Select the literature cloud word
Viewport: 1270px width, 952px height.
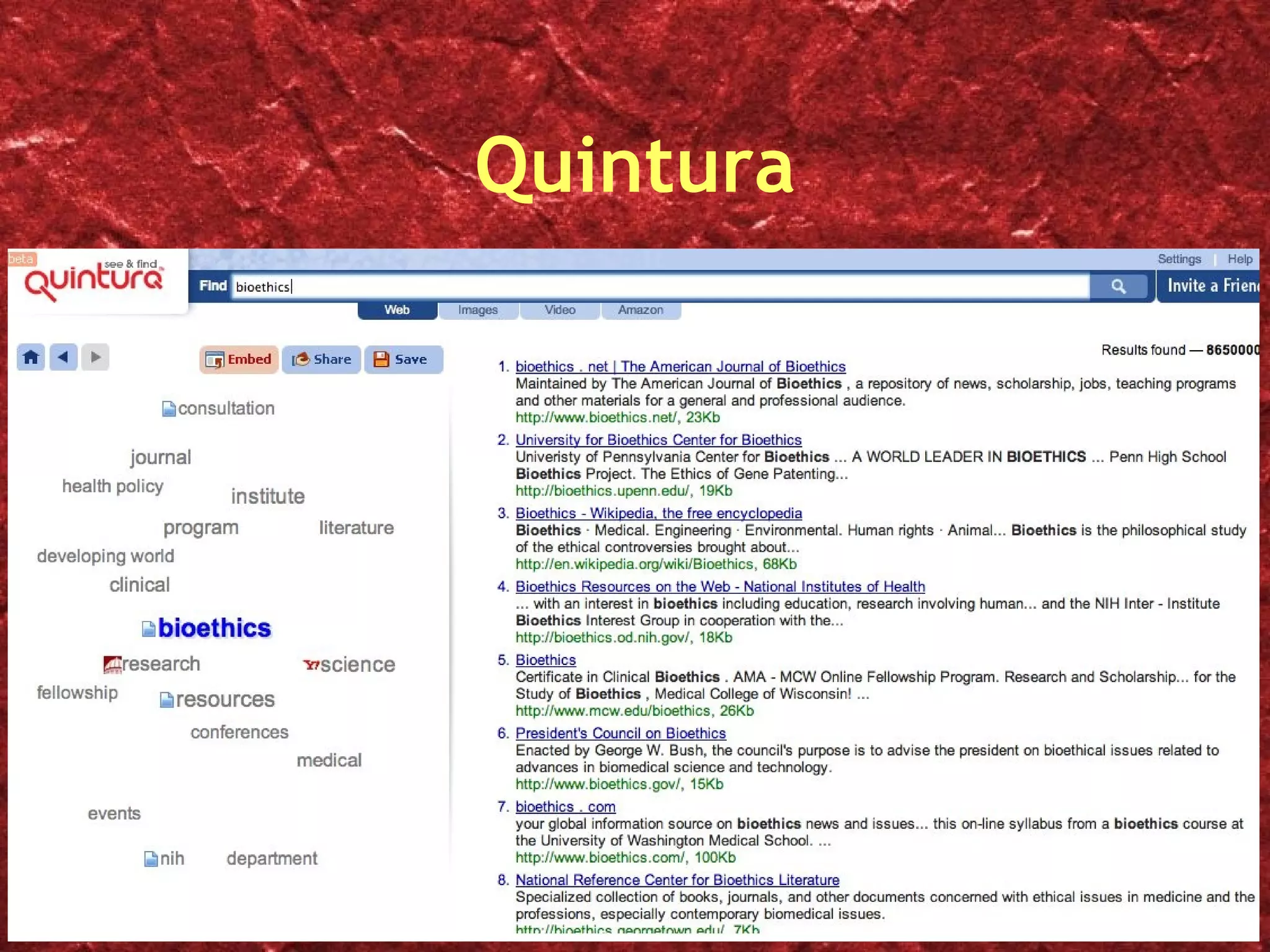[357, 528]
